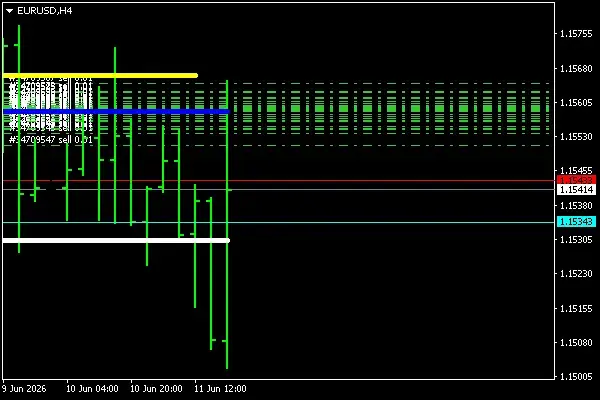Click the 1.15005 price axis label
Image resolution: width=600 pixels, height=400 pixels.
[x=576, y=377]
